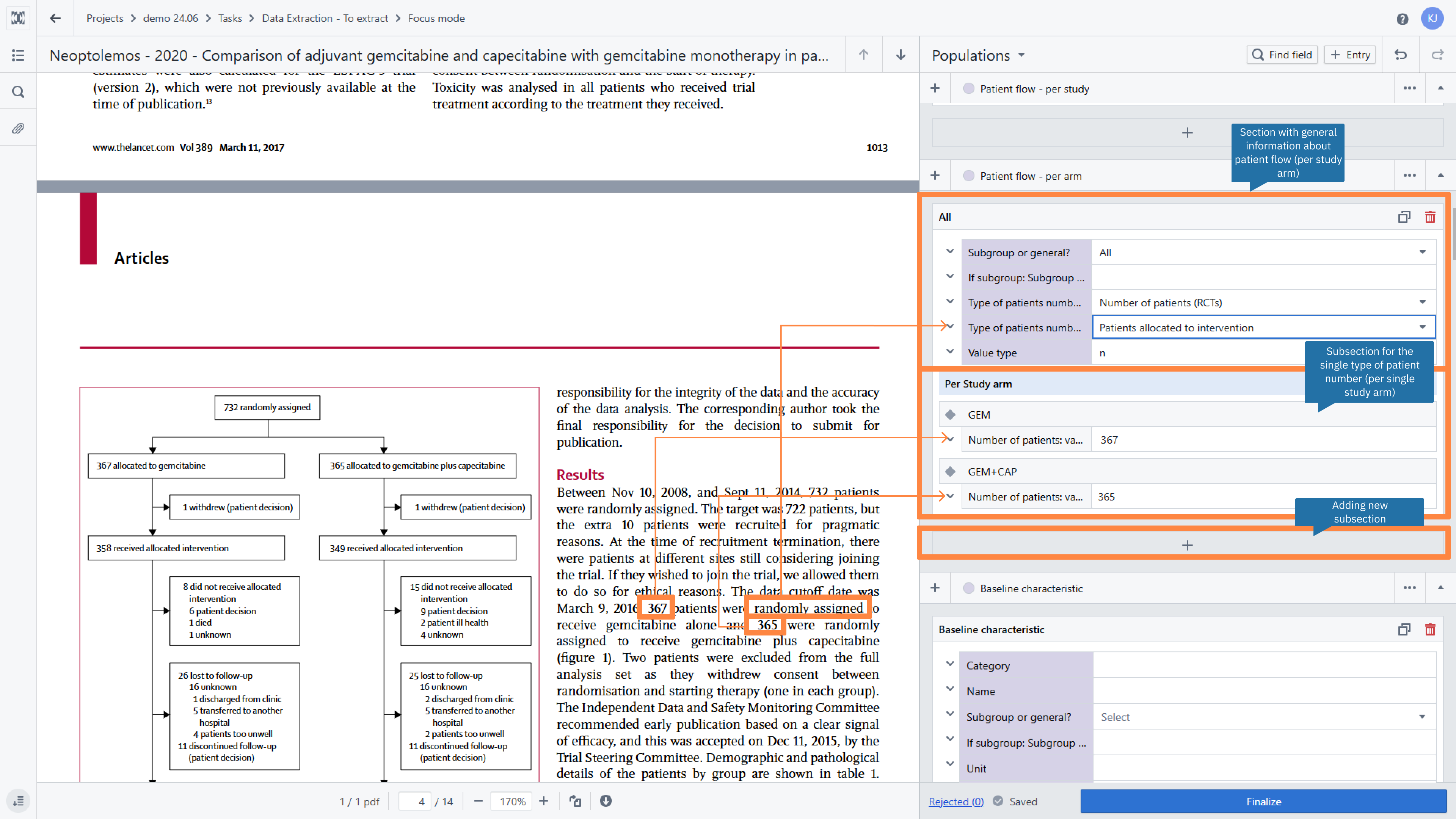Click the + Entry button
The width and height of the screenshot is (1456, 819).
click(x=1350, y=55)
